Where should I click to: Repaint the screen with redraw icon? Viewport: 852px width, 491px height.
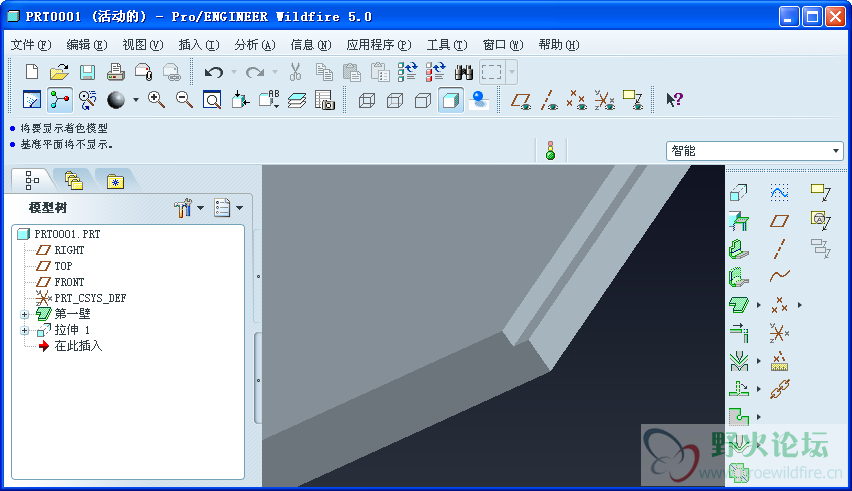[32, 100]
